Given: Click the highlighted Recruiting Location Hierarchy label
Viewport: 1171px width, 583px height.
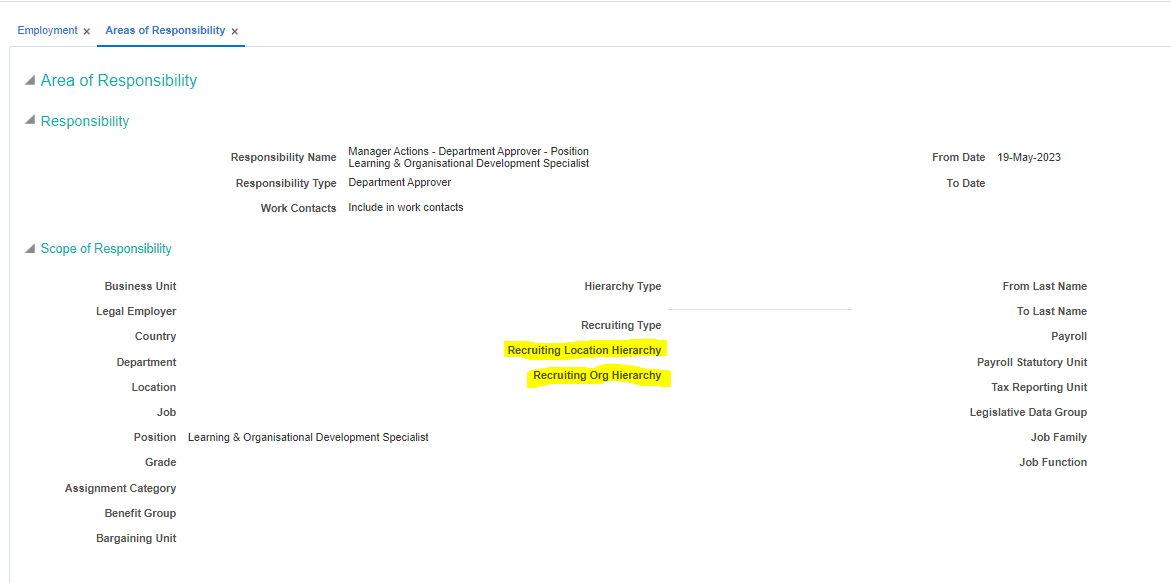Looking at the screenshot, I should [x=585, y=350].
